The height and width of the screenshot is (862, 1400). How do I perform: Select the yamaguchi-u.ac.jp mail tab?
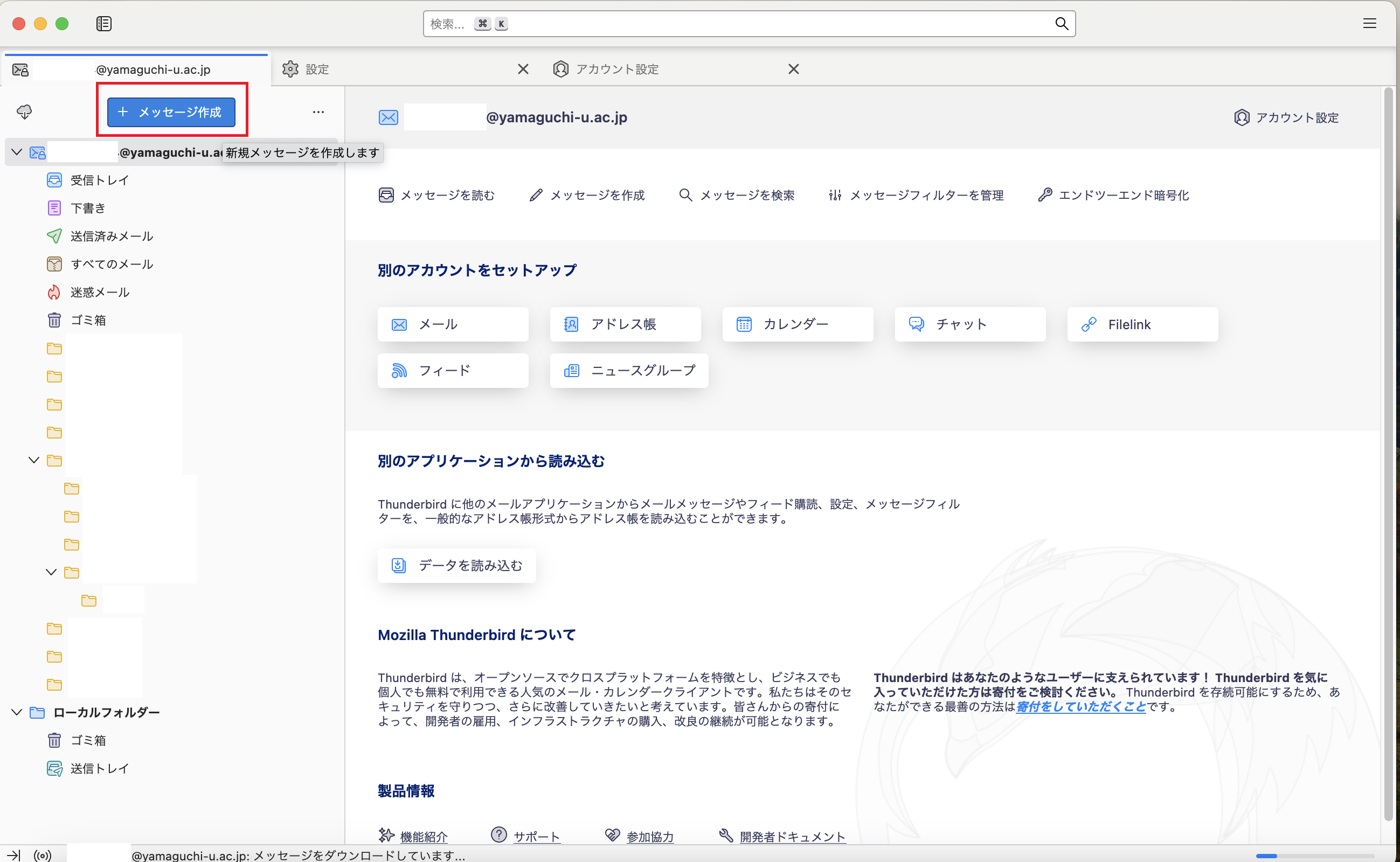pyautogui.click(x=136, y=69)
